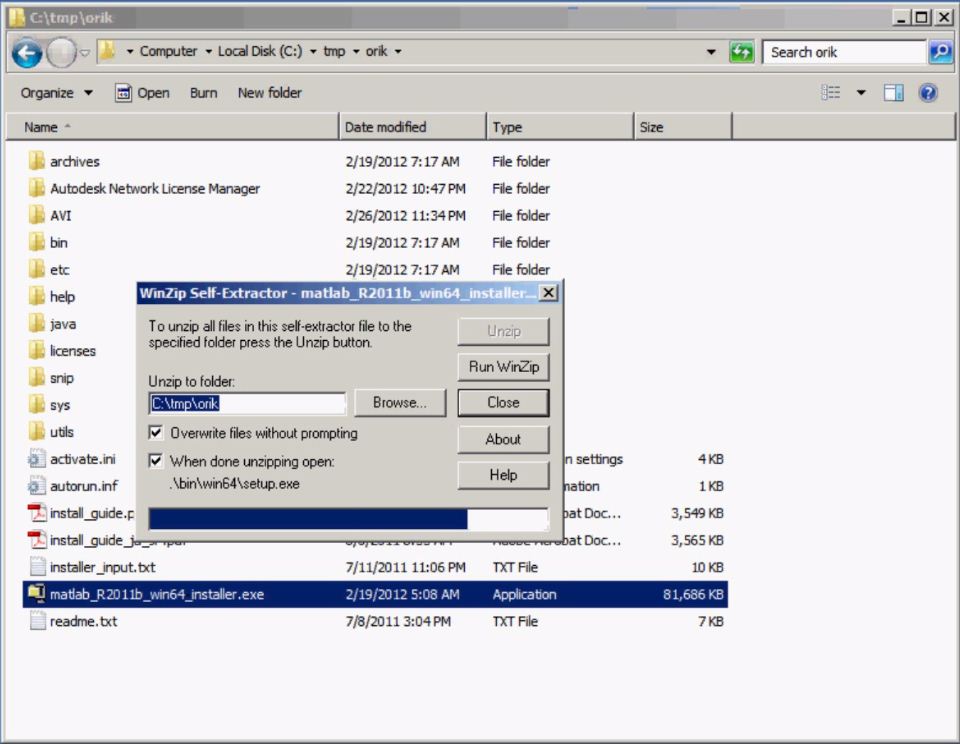Open the change view options dropdown arrow
This screenshot has height=744, width=960.
pos(861,93)
